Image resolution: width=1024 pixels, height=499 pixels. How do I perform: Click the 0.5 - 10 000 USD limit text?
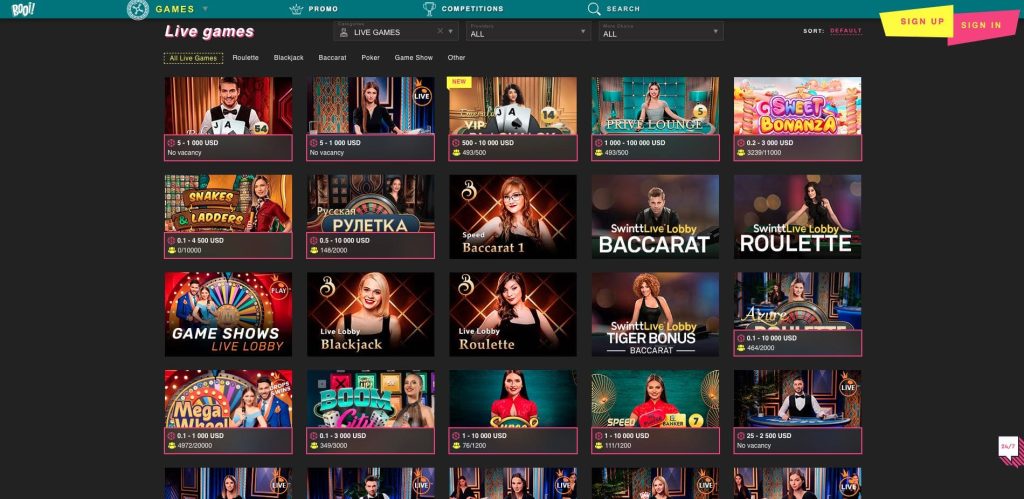tap(345, 240)
